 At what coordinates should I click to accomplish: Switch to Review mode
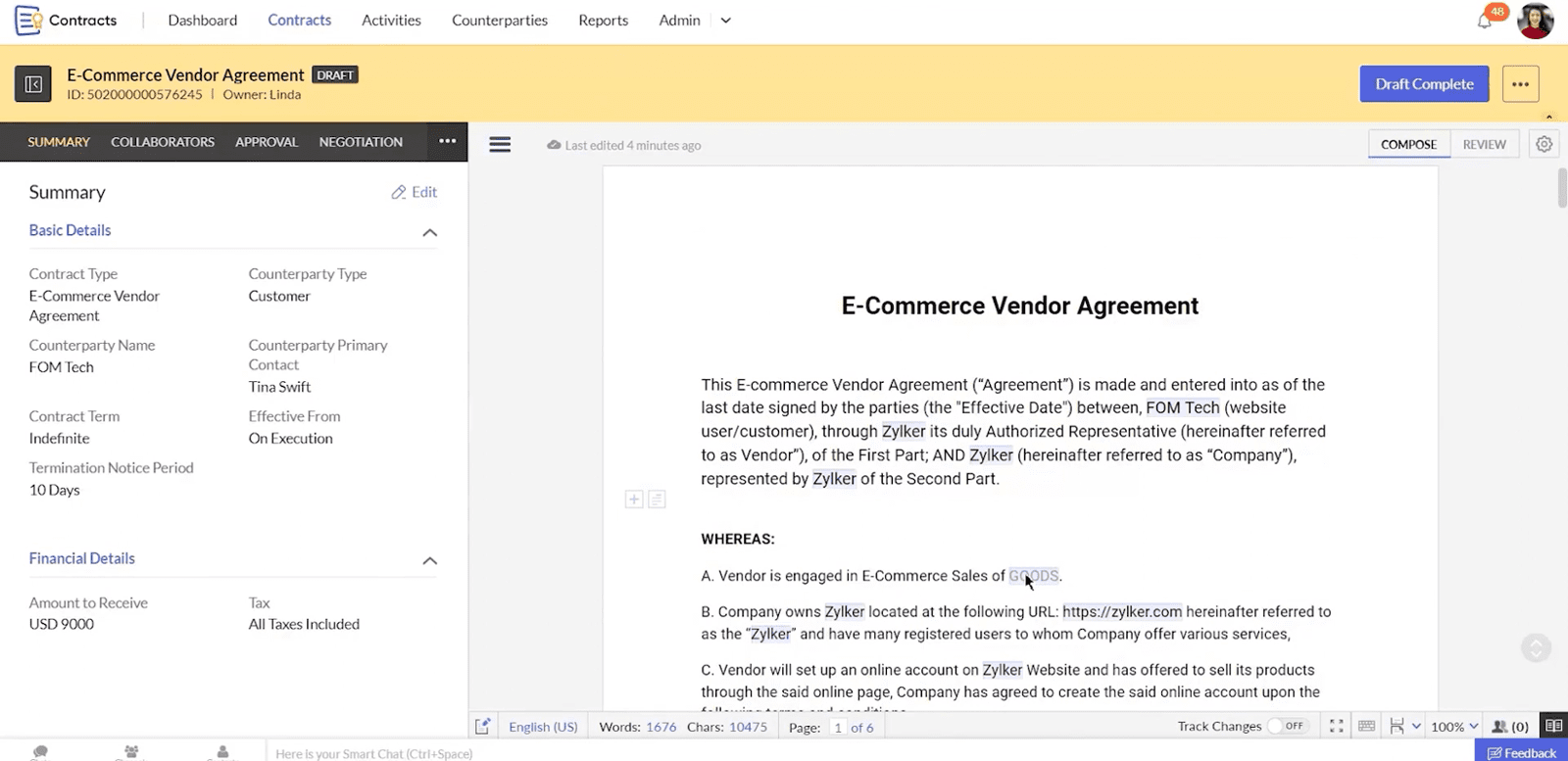[1484, 144]
